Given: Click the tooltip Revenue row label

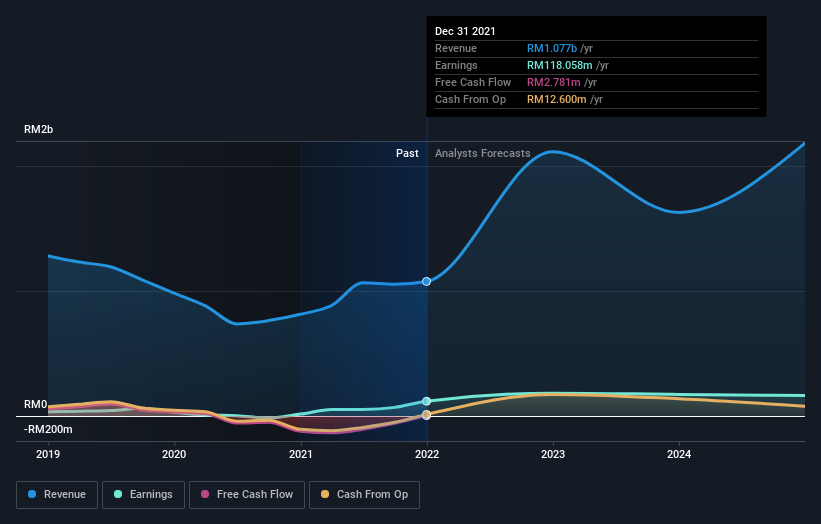Looking at the screenshot, I should pyautogui.click(x=456, y=48).
